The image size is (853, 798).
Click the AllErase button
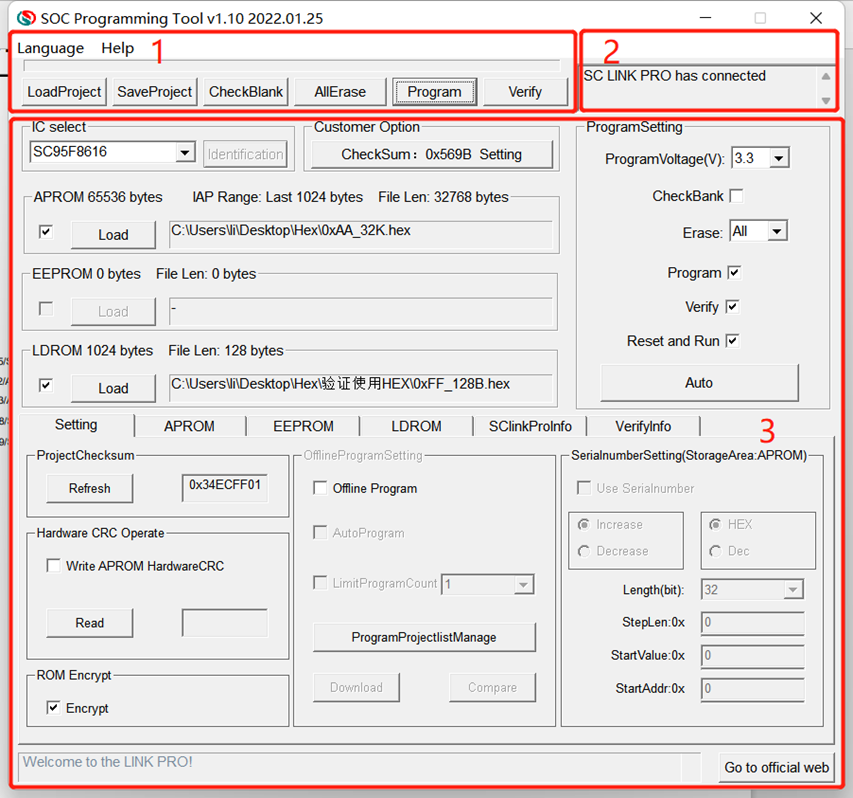340,91
